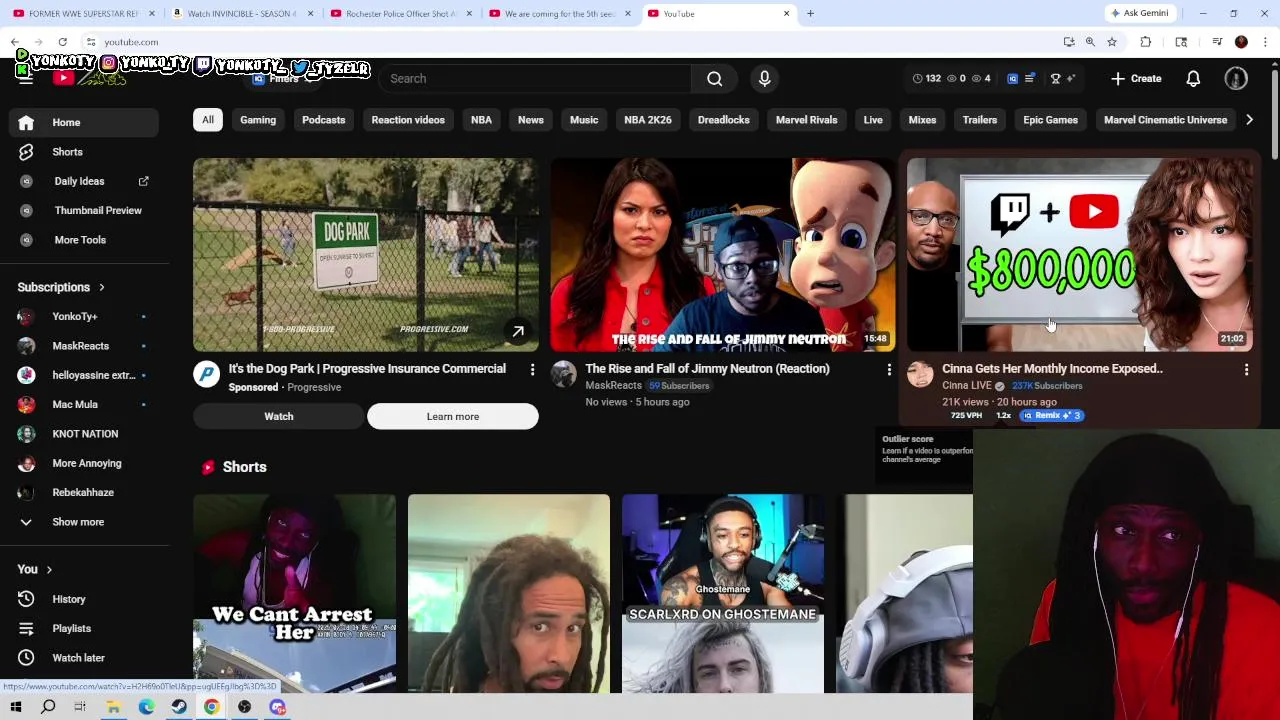The width and height of the screenshot is (1280, 720).
Task: Click the Chrome zoom magnifier icon
Action: pyautogui.click(x=1090, y=42)
